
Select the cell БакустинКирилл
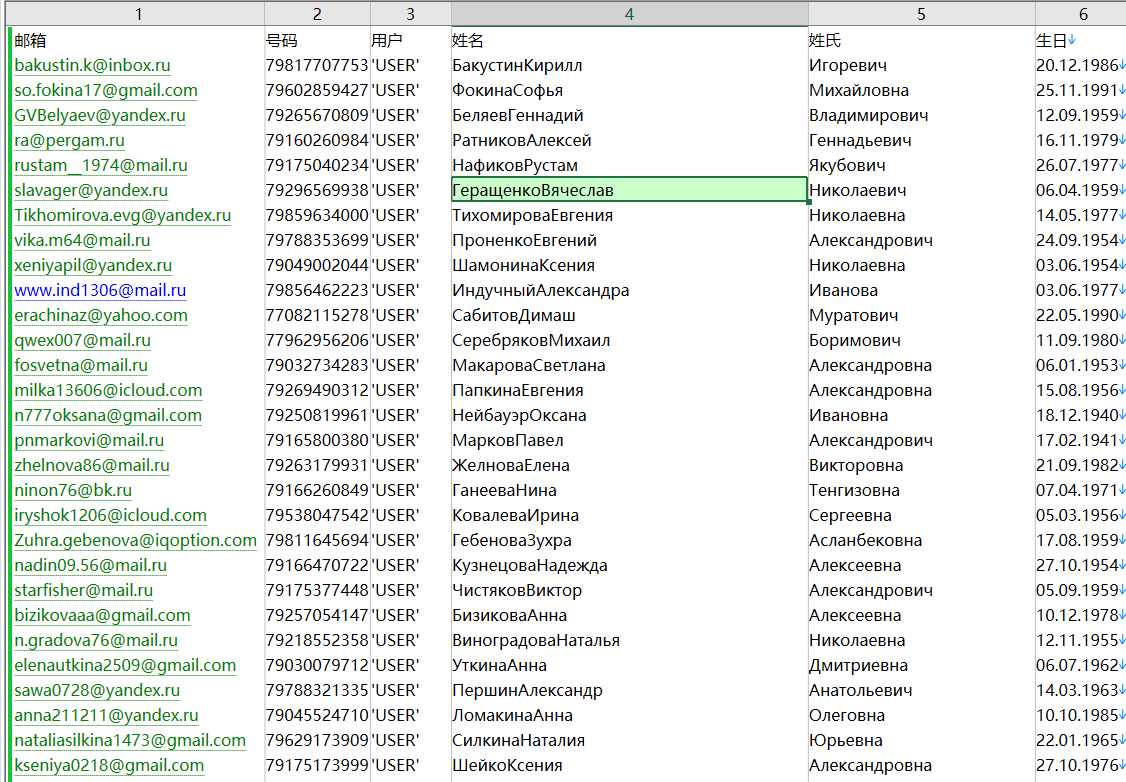point(629,65)
